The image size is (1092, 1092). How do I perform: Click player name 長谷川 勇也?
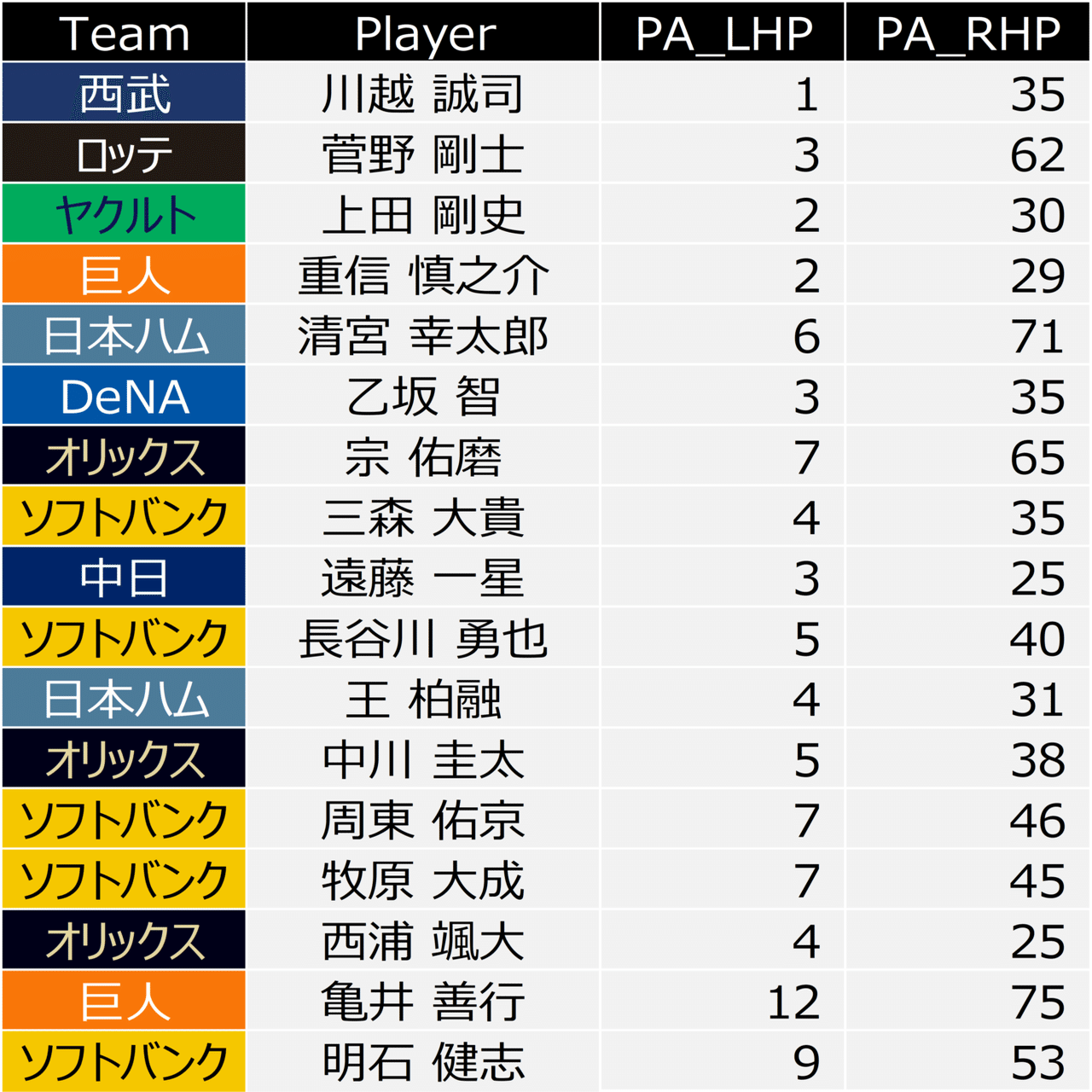(x=423, y=639)
